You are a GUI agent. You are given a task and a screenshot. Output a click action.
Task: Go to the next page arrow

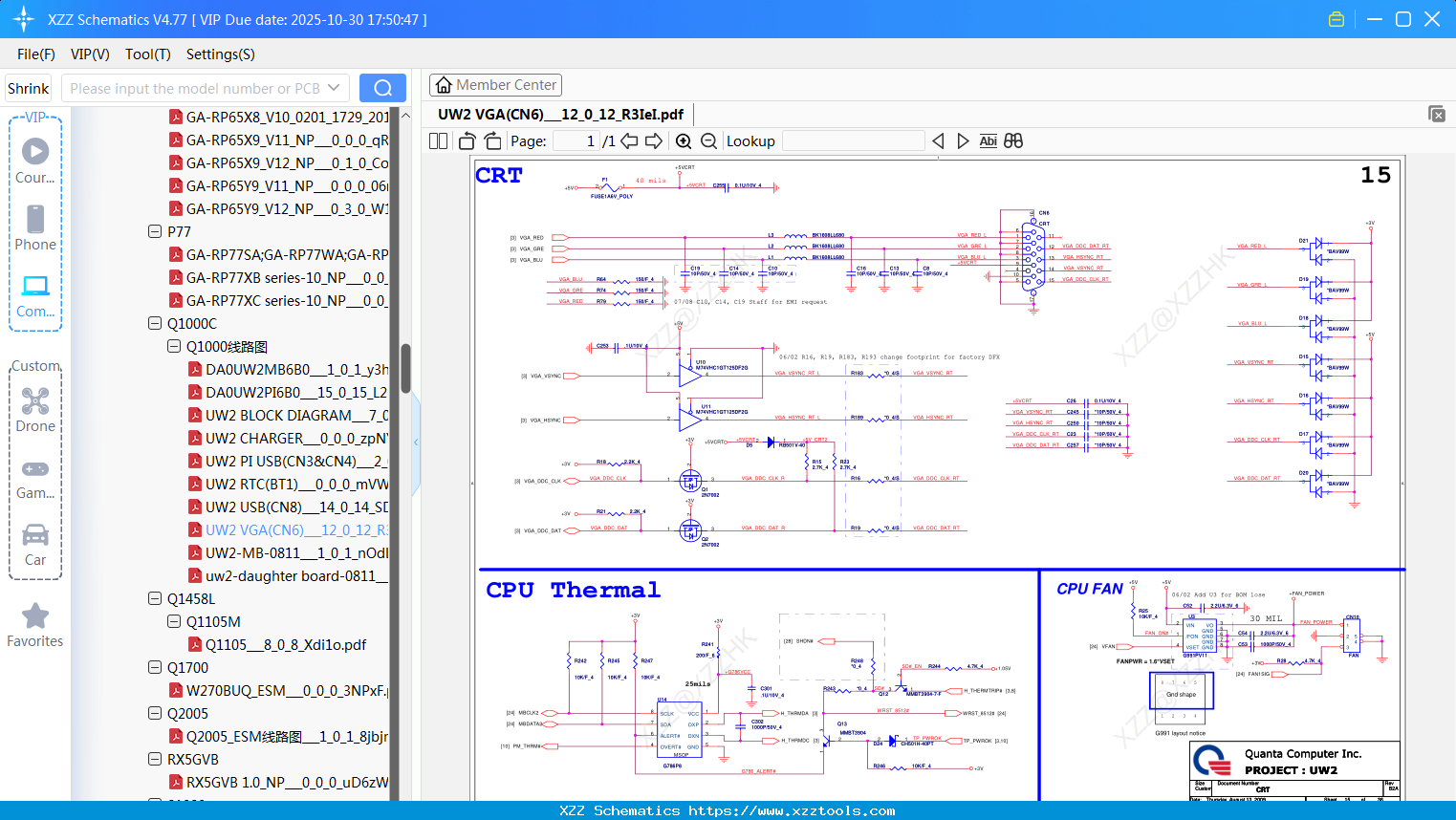pyautogui.click(x=654, y=141)
